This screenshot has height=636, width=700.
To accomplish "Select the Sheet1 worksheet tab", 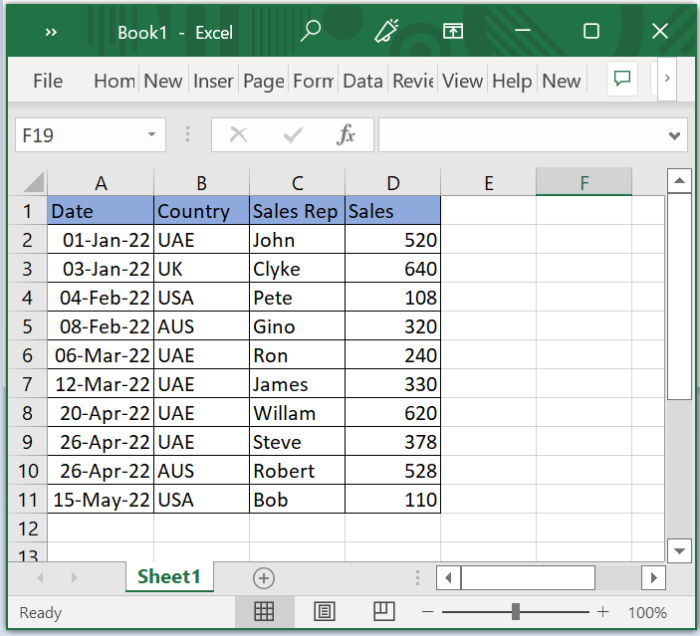I will [169, 577].
